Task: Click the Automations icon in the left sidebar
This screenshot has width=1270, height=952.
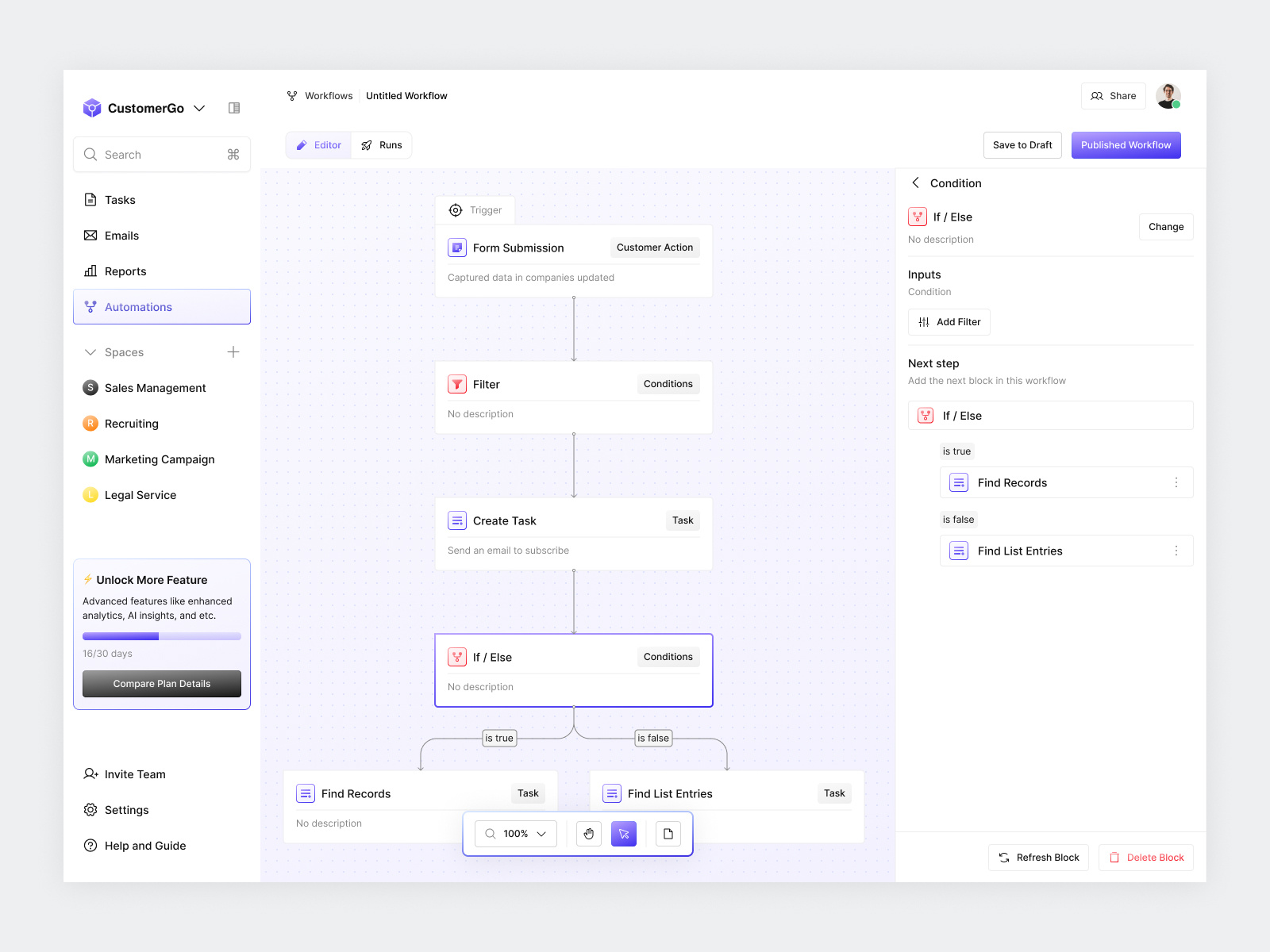Action: [90, 307]
